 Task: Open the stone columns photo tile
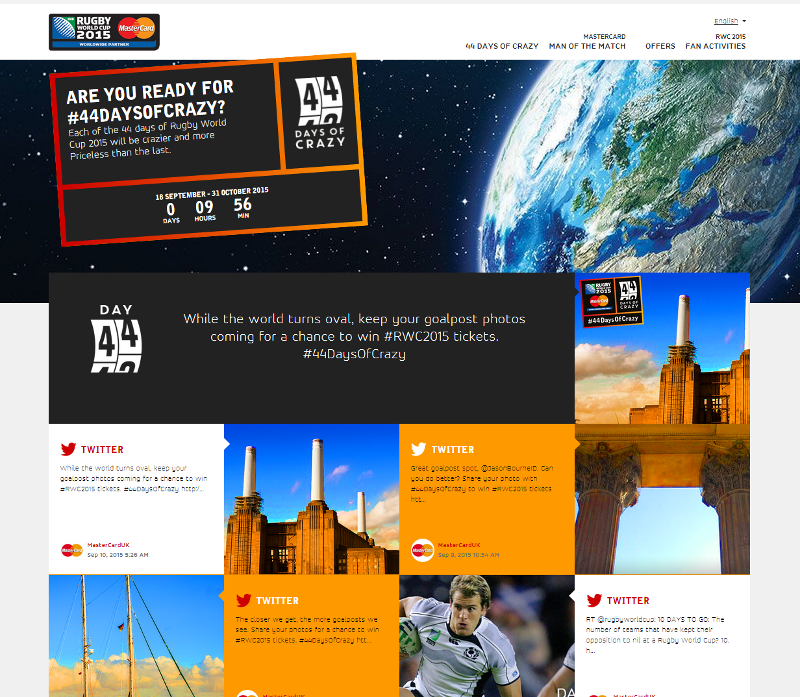[662, 499]
